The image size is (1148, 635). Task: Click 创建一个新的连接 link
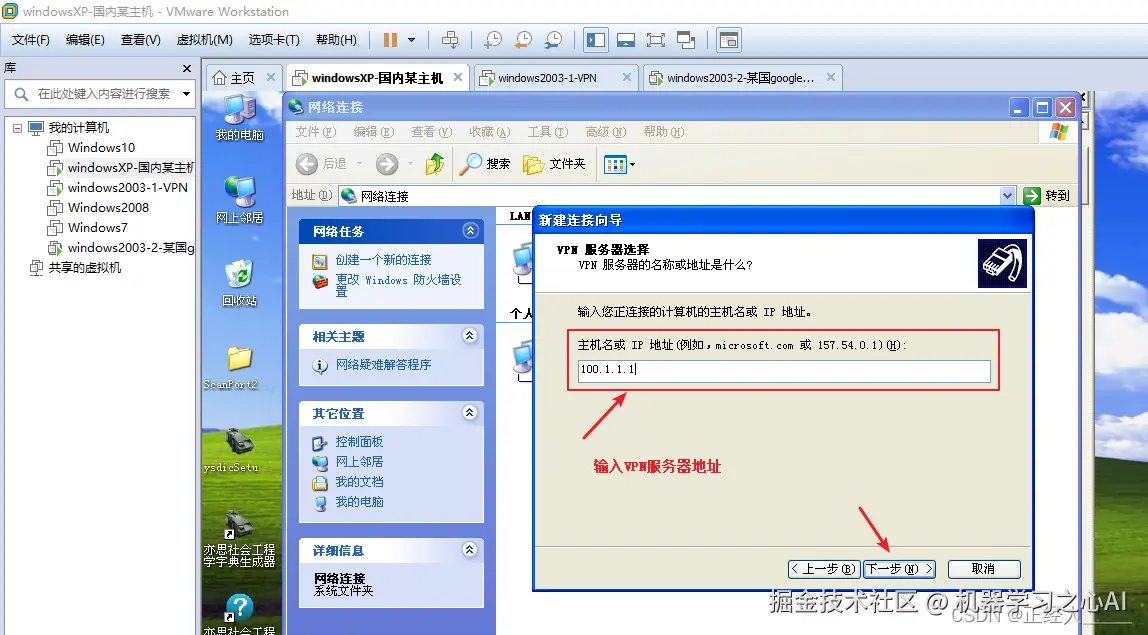point(383,260)
